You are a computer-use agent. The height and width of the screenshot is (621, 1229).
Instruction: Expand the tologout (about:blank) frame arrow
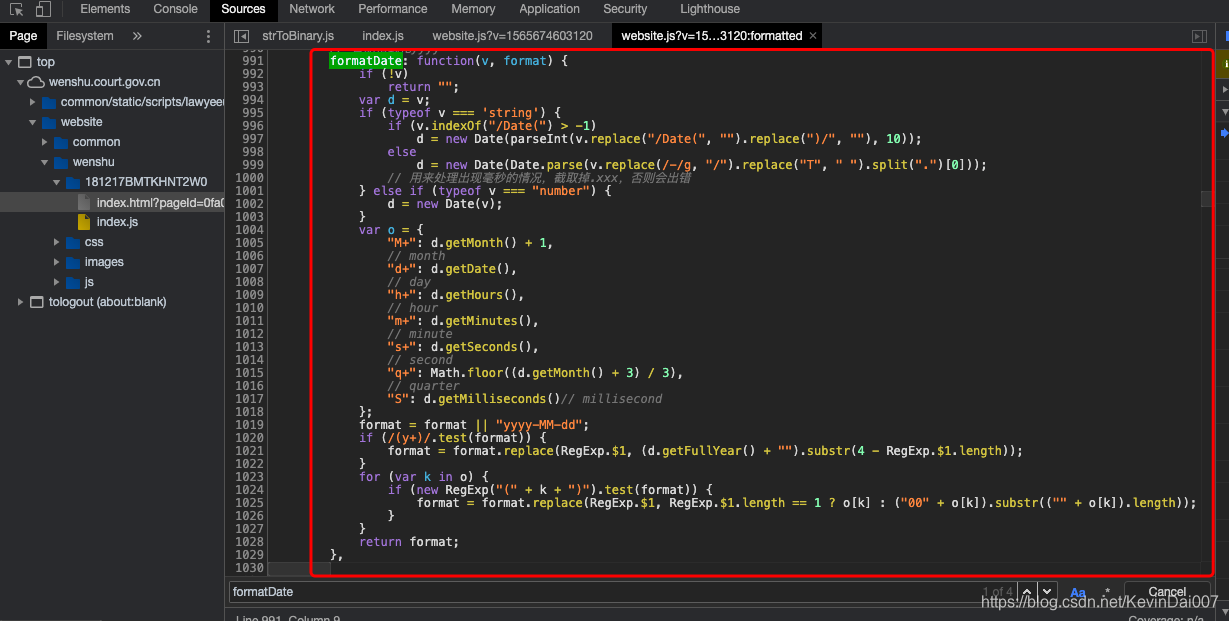click(21, 302)
